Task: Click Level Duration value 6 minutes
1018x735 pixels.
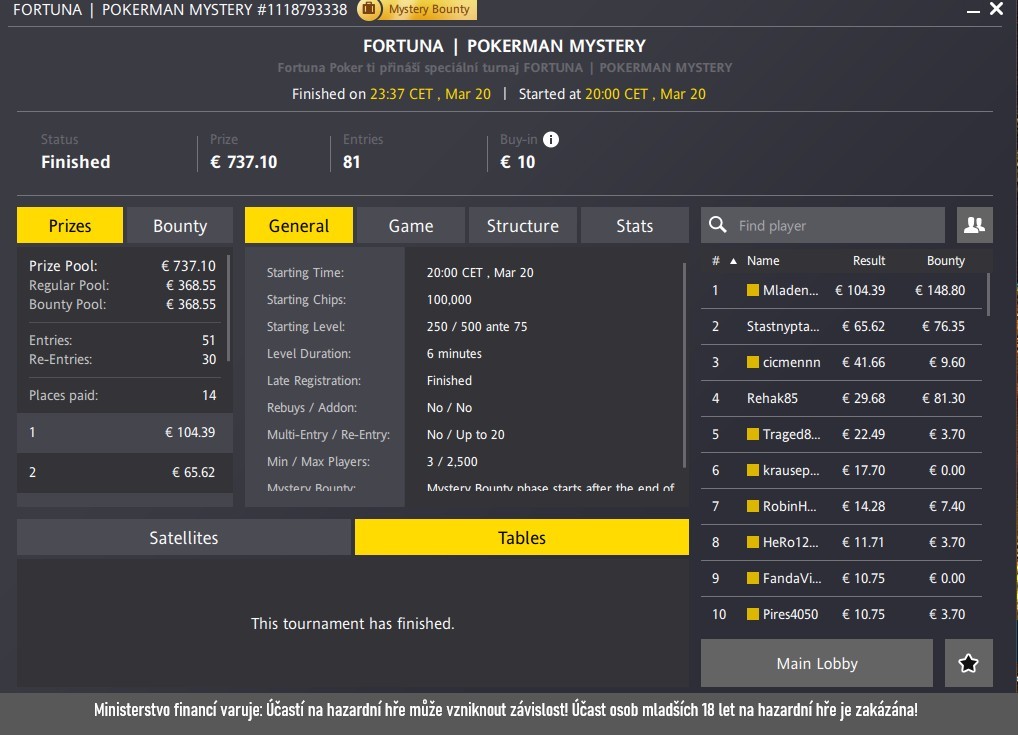Action: click(x=454, y=354)
